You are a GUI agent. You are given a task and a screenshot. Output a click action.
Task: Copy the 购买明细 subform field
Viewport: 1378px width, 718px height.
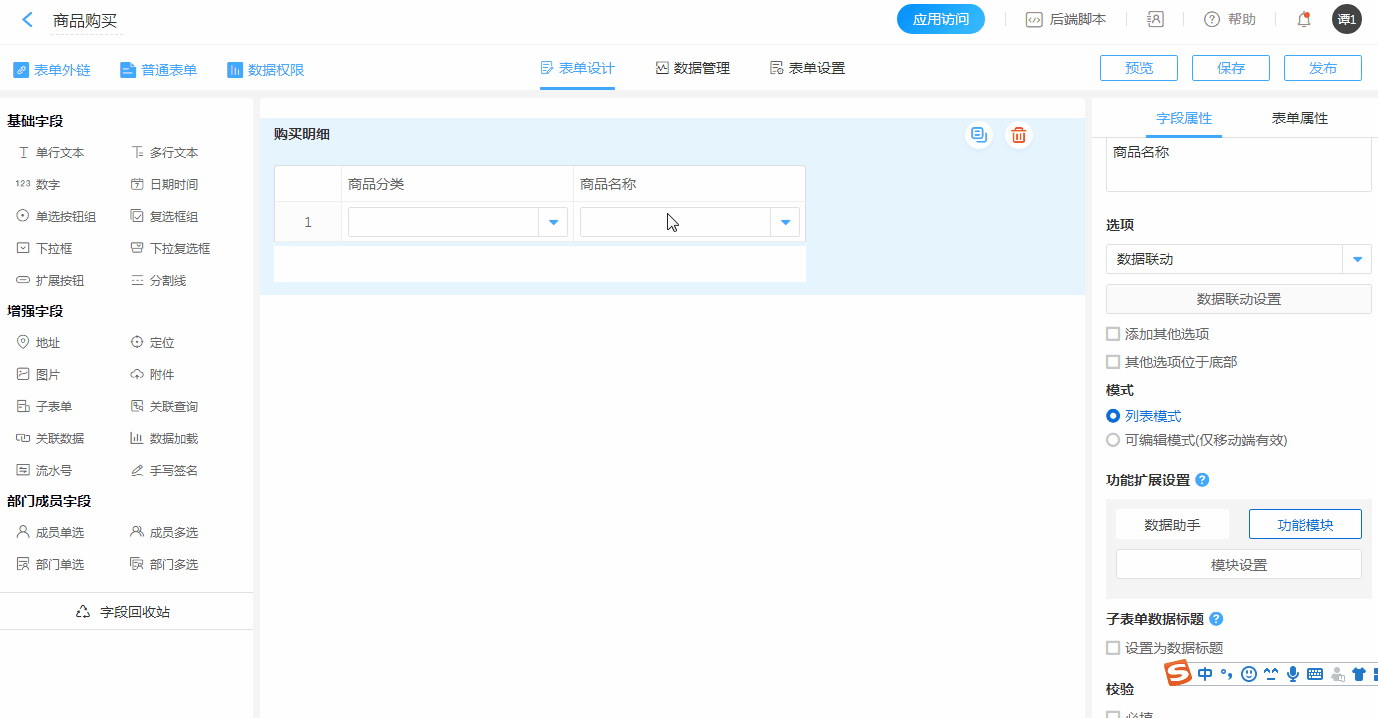(979, 135)
